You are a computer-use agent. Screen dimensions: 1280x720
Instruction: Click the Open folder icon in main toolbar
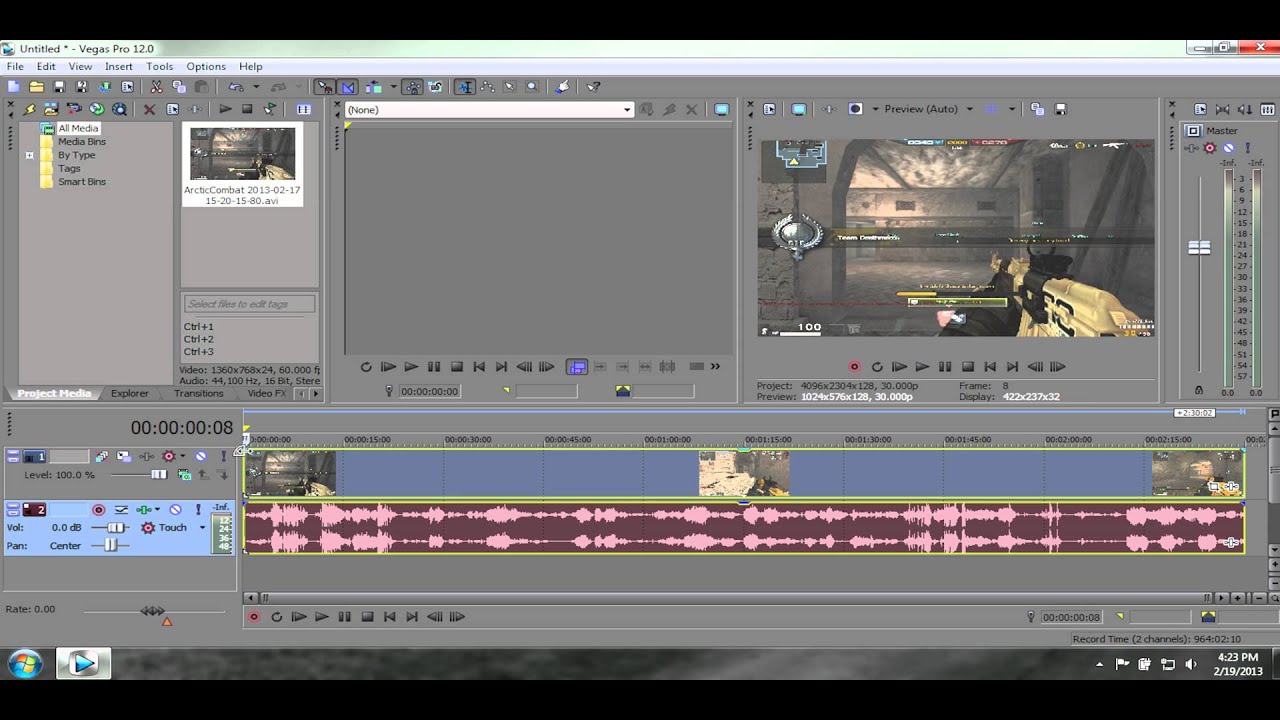36,87
